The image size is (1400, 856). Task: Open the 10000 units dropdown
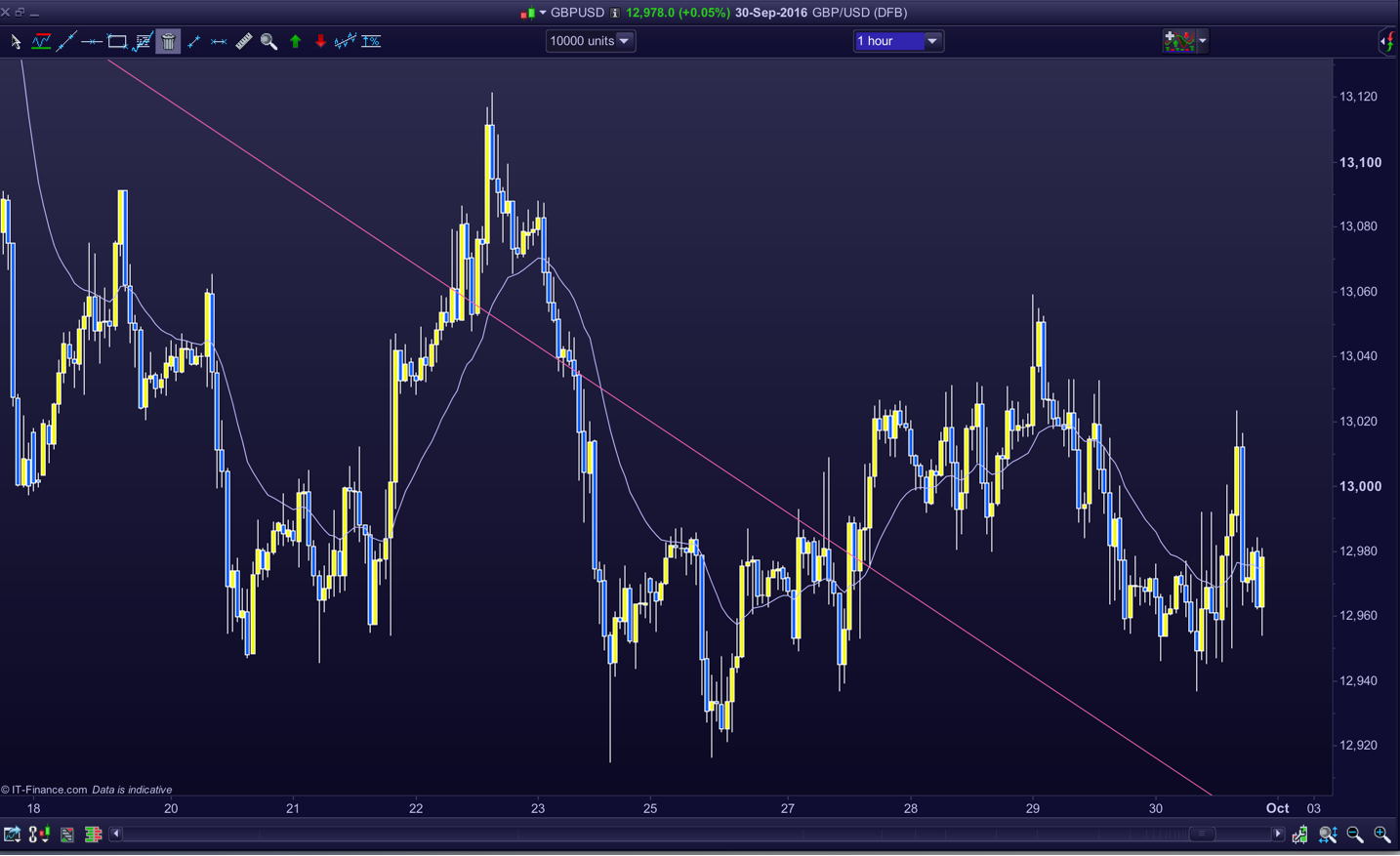(624, 41)
